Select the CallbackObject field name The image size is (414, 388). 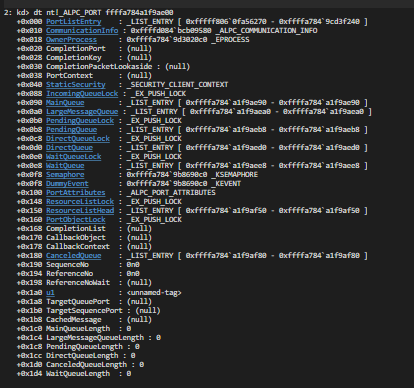[76, 238]
